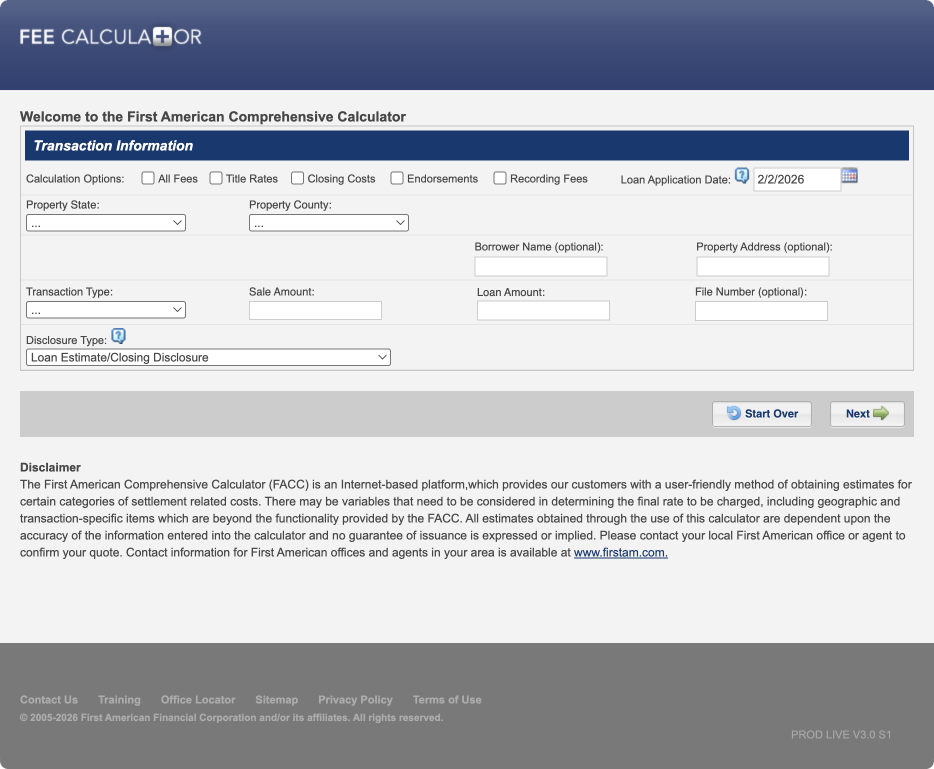Click the Start Over button

tap(762, 413)
